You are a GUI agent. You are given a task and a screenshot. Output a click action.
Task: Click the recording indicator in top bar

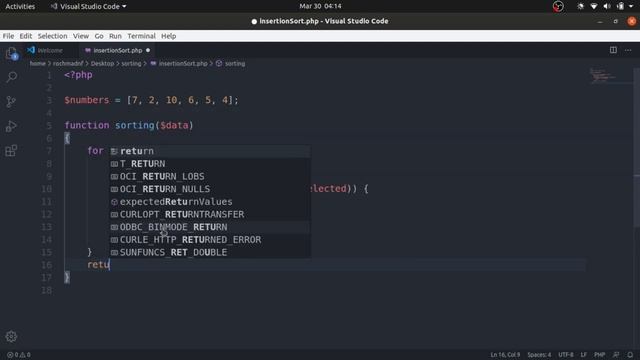[558, 6]
